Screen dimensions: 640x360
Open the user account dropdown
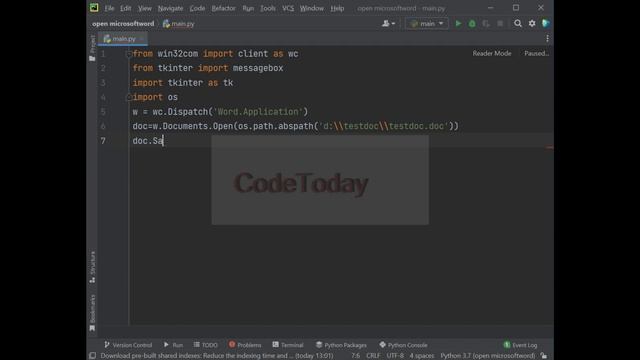click(x=388, y=24)
